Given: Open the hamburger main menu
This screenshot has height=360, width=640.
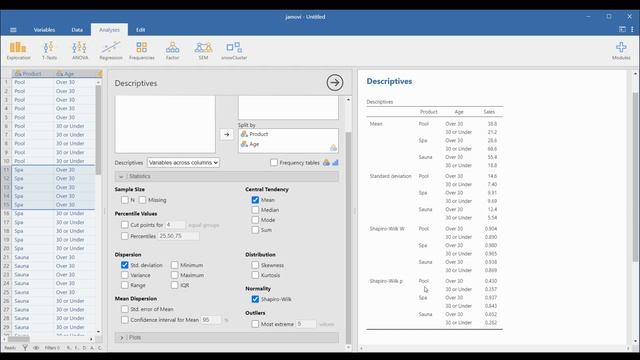Looking at the screenshot, I should tap(13, 30).
